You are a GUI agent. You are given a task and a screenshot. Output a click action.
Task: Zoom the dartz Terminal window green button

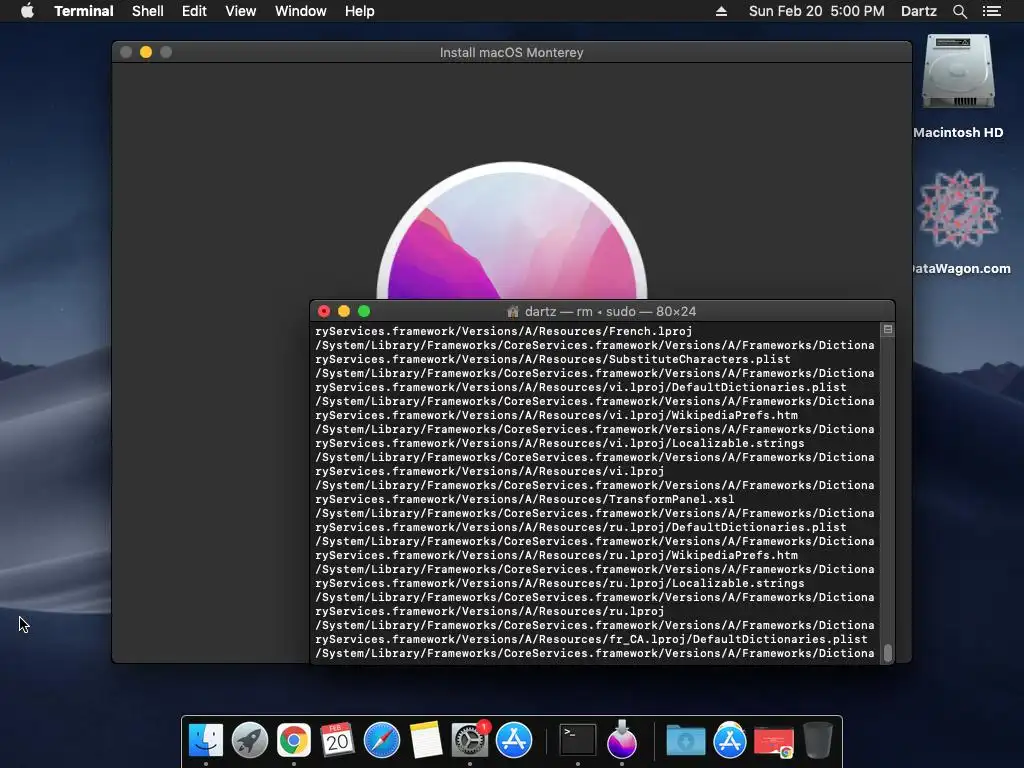pyautogui.click(x=364, y=312)
